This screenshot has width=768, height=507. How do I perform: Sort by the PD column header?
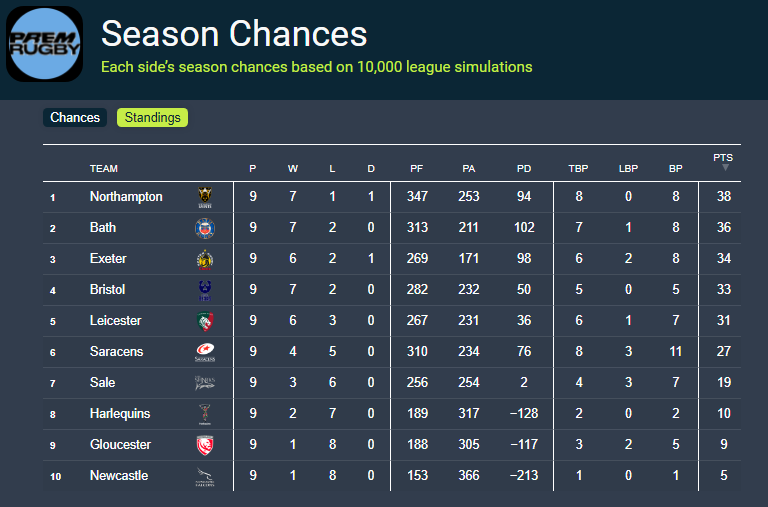(x=523, y=169)
